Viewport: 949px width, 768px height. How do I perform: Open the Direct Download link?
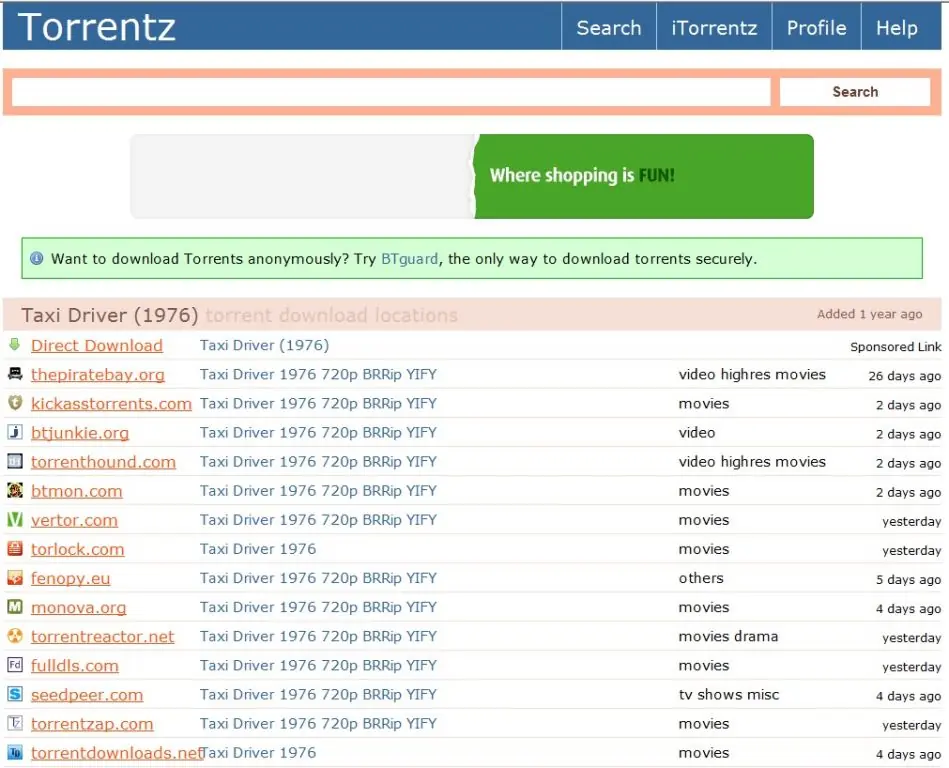[x=97, y=345]
